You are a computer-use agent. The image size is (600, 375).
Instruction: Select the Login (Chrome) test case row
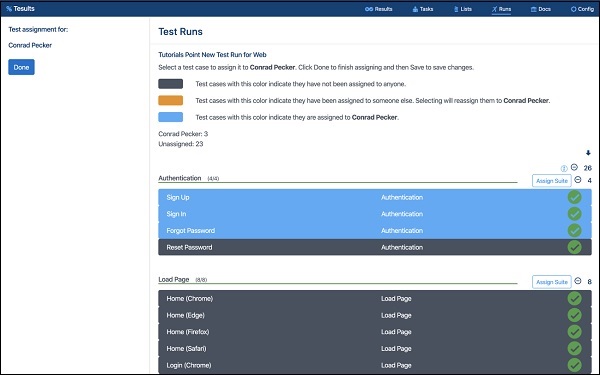(375, 365)
